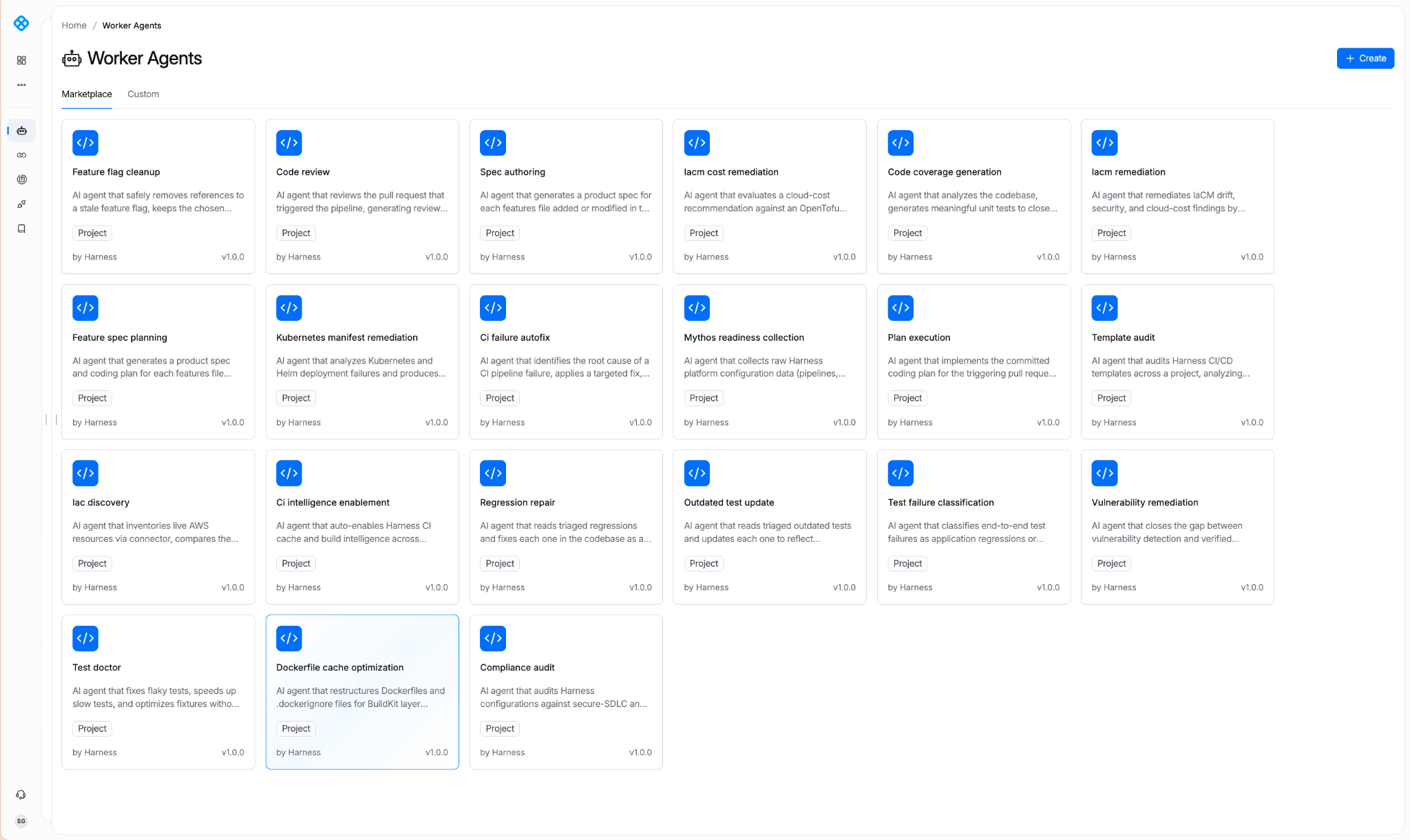Image resolution: width=1410 pixels, height=840 pixels.
Task: Click the Spec authoring code icon
Action: click(493, 143)
